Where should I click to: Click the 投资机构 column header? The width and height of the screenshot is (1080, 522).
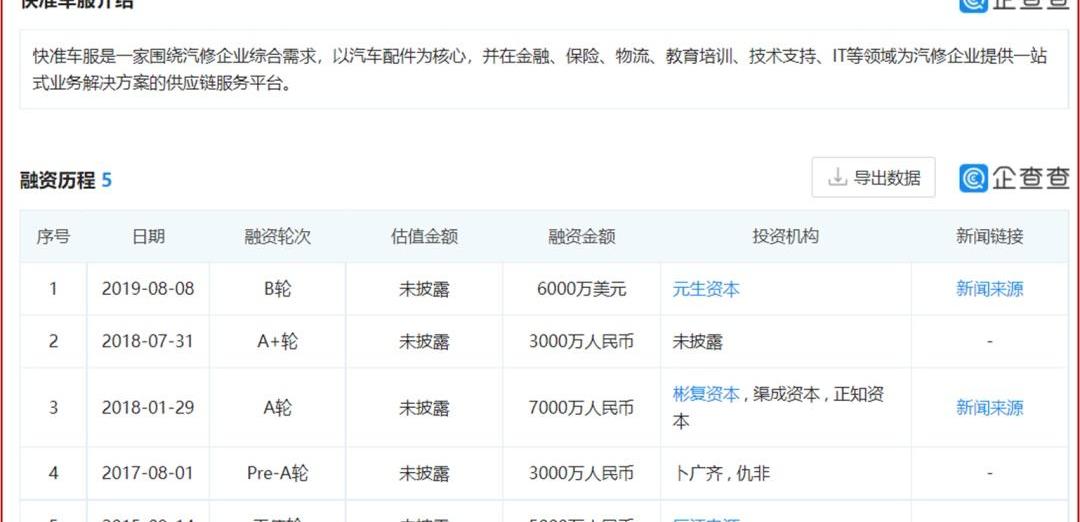pyautogui.click(x=785, y=237)
